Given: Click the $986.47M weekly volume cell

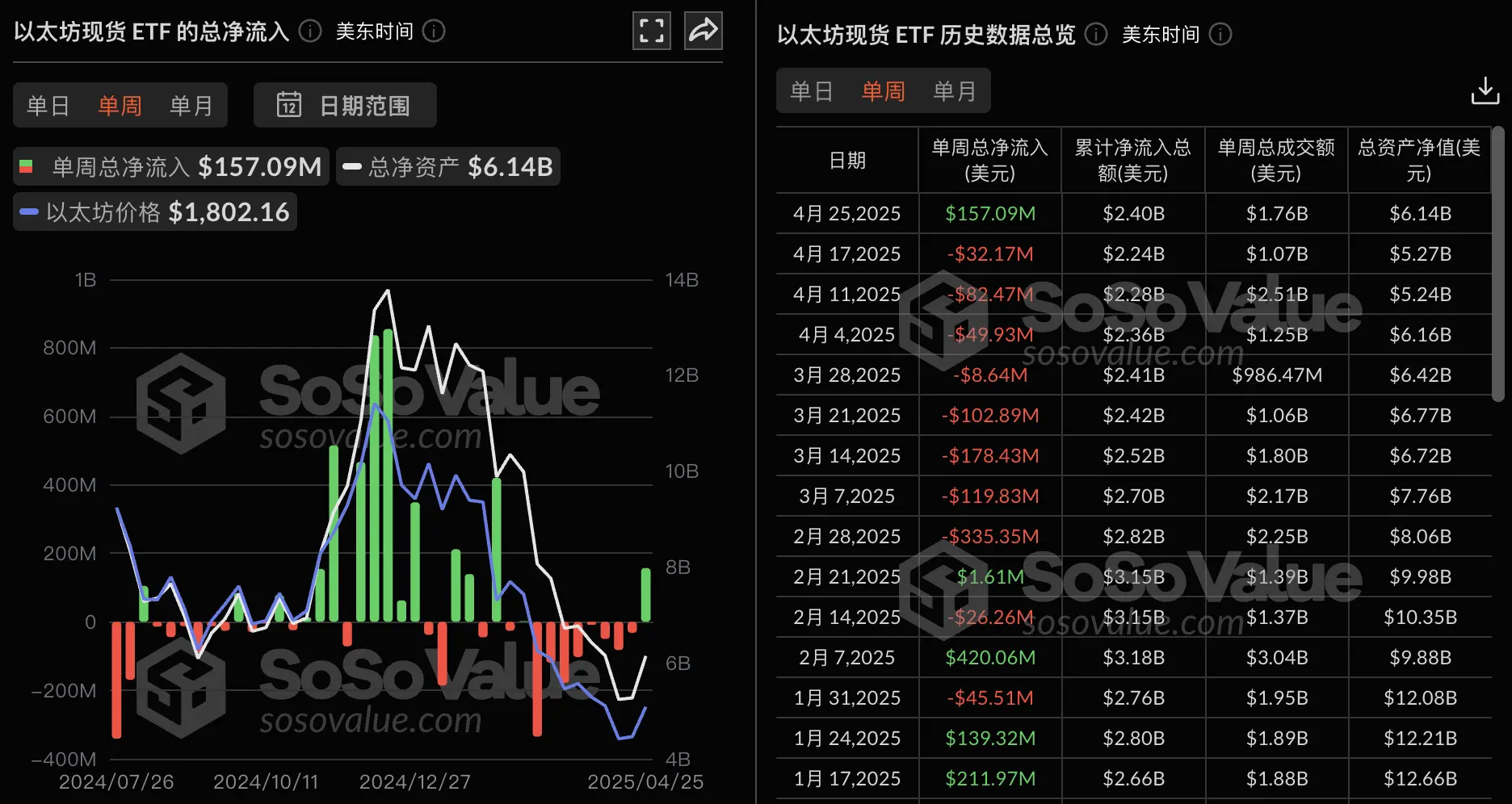Looking at the screenshot, I should coord(1277,375).
